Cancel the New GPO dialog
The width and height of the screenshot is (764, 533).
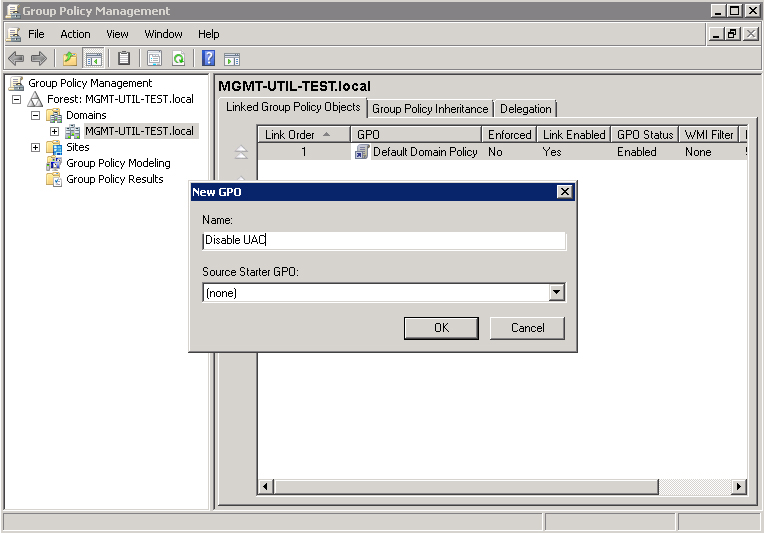pyautogui.click(x=527, y=328)
